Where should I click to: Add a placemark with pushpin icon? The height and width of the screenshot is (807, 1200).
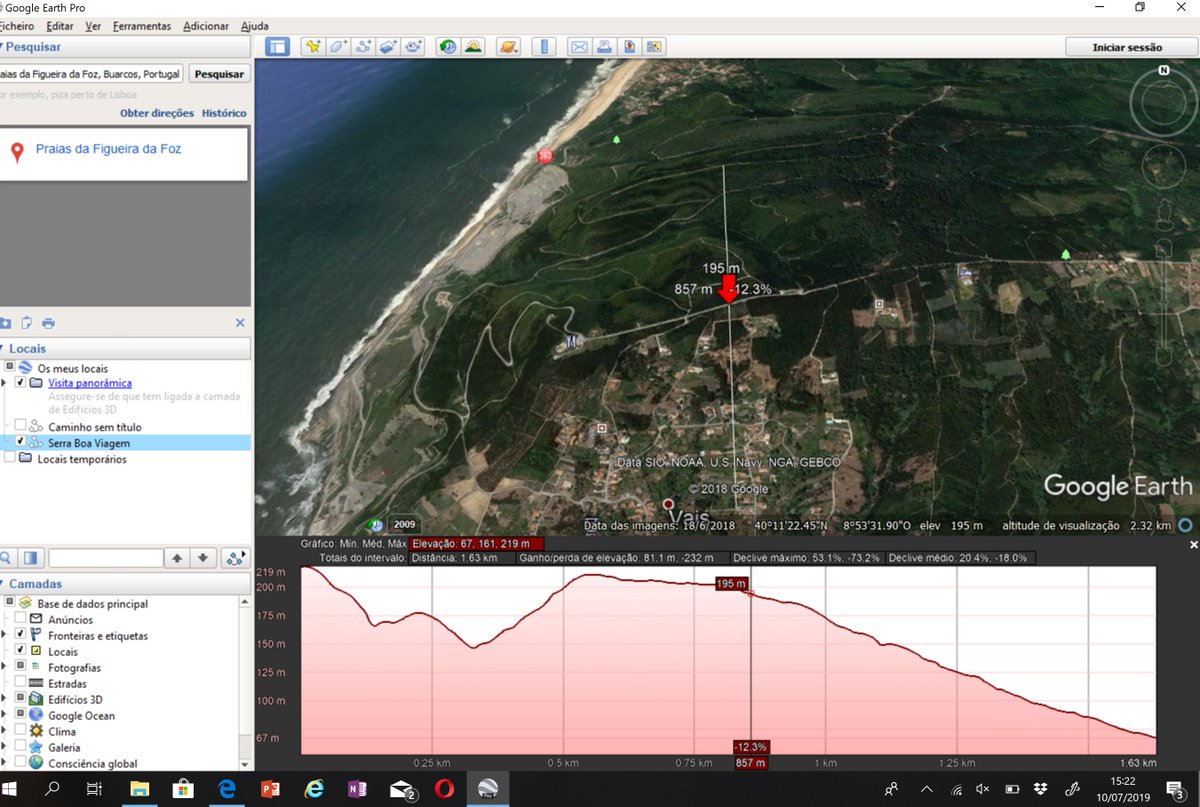[x=313, y=46]
